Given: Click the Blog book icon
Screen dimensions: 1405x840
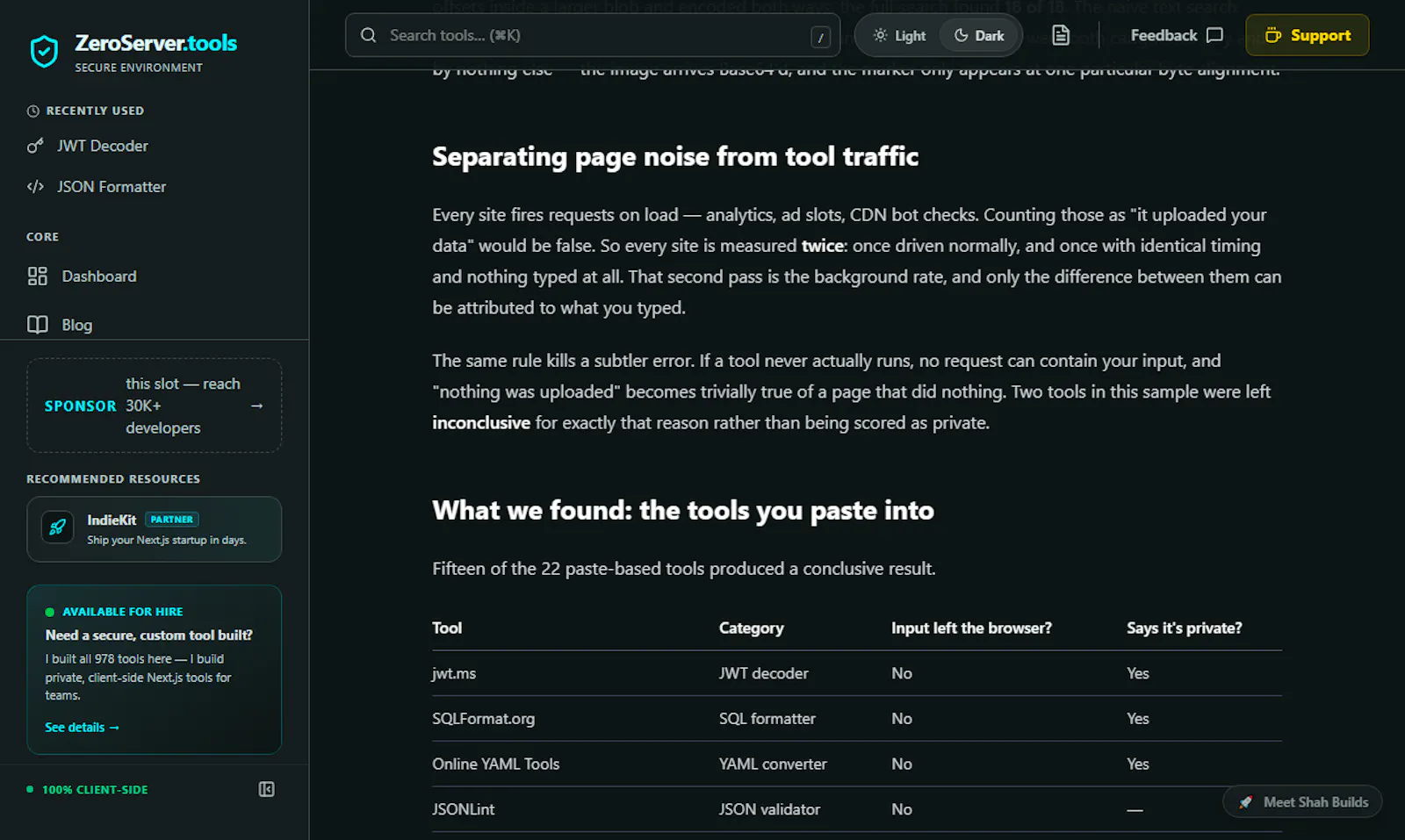Looking at the screenshot, I should [37, 325].
